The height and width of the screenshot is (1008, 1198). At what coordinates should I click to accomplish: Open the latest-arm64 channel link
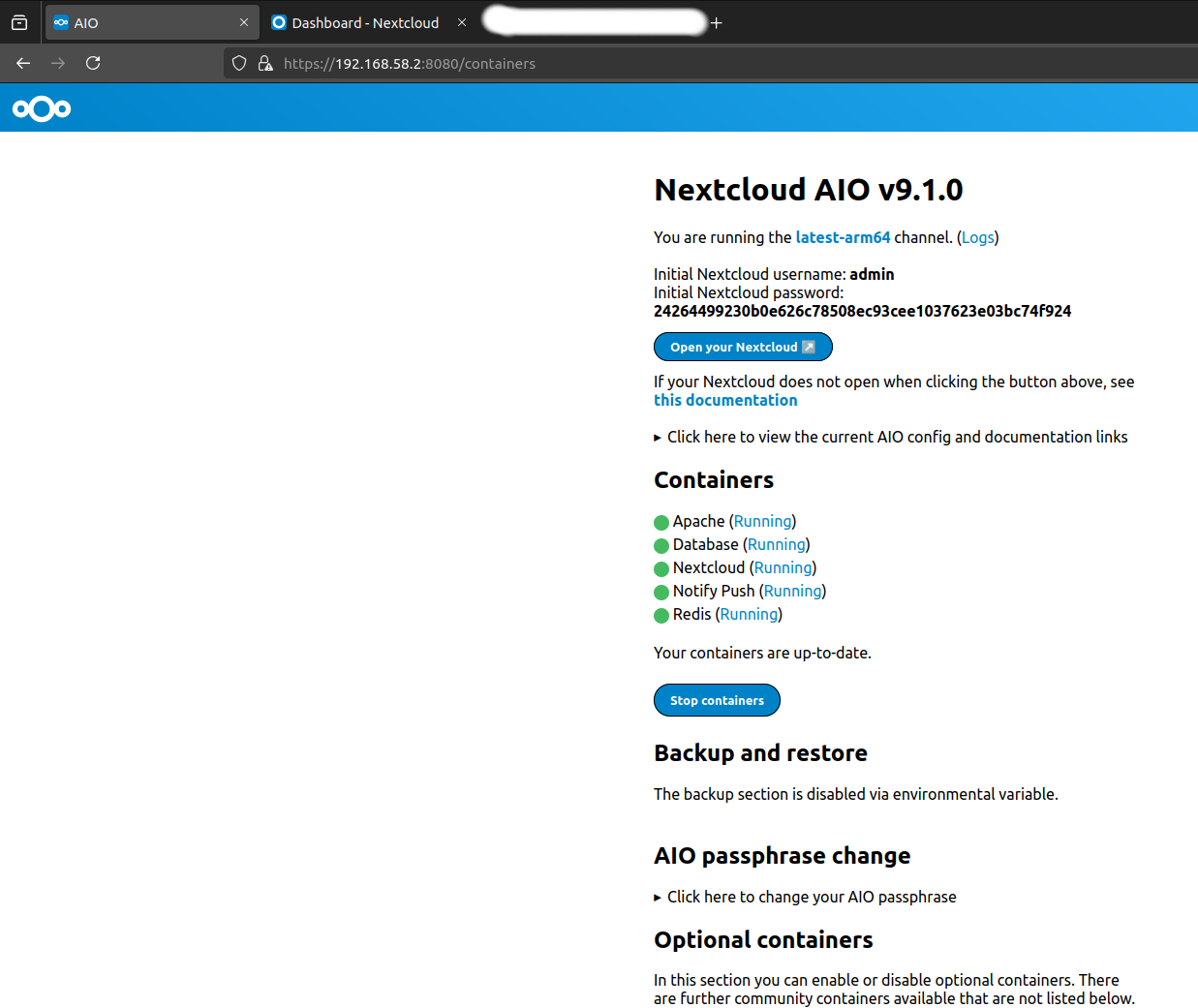pyautogui.click(x=843, y=236)
